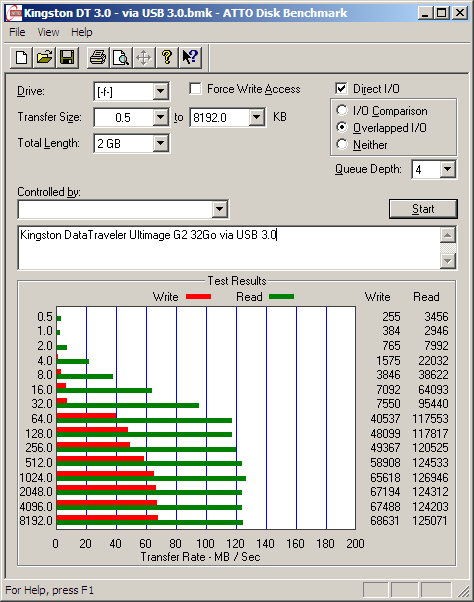
Task: Click description box scroll up arrow
Action: 448,235
